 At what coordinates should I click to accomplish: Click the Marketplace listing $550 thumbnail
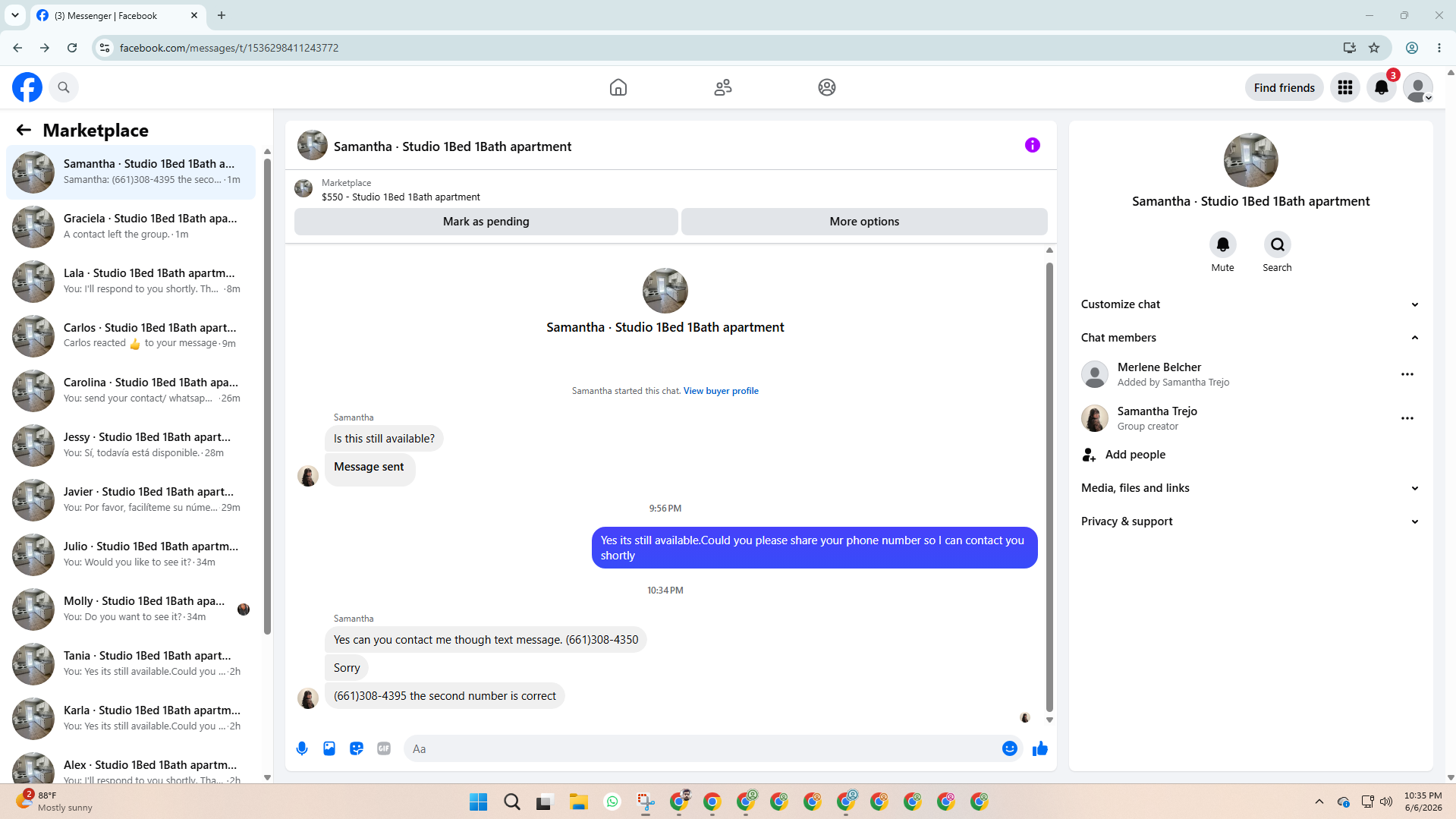303,188
